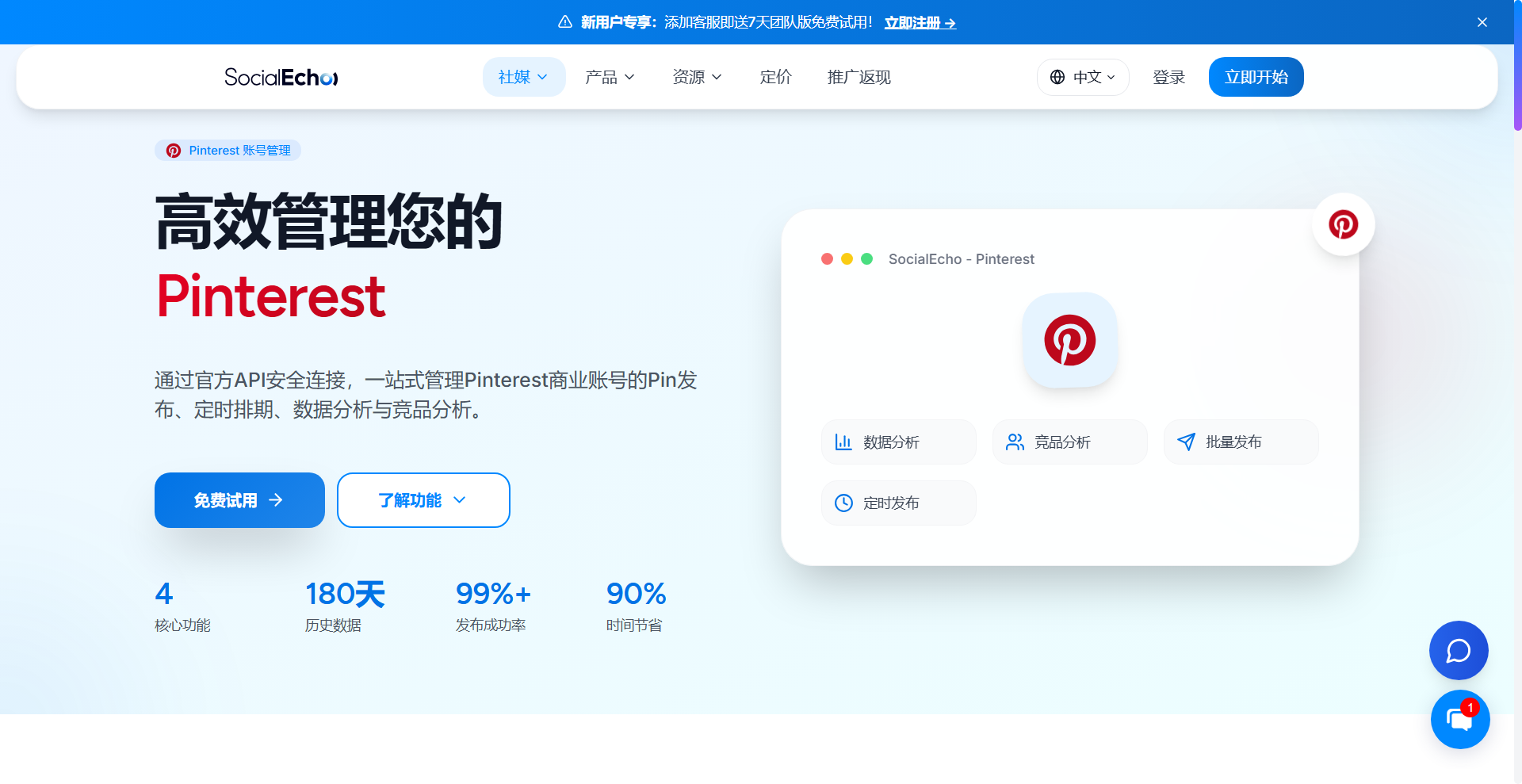Open the 定价 page
The width and height of the screenshot is (1522, 784).
point(775,77)
